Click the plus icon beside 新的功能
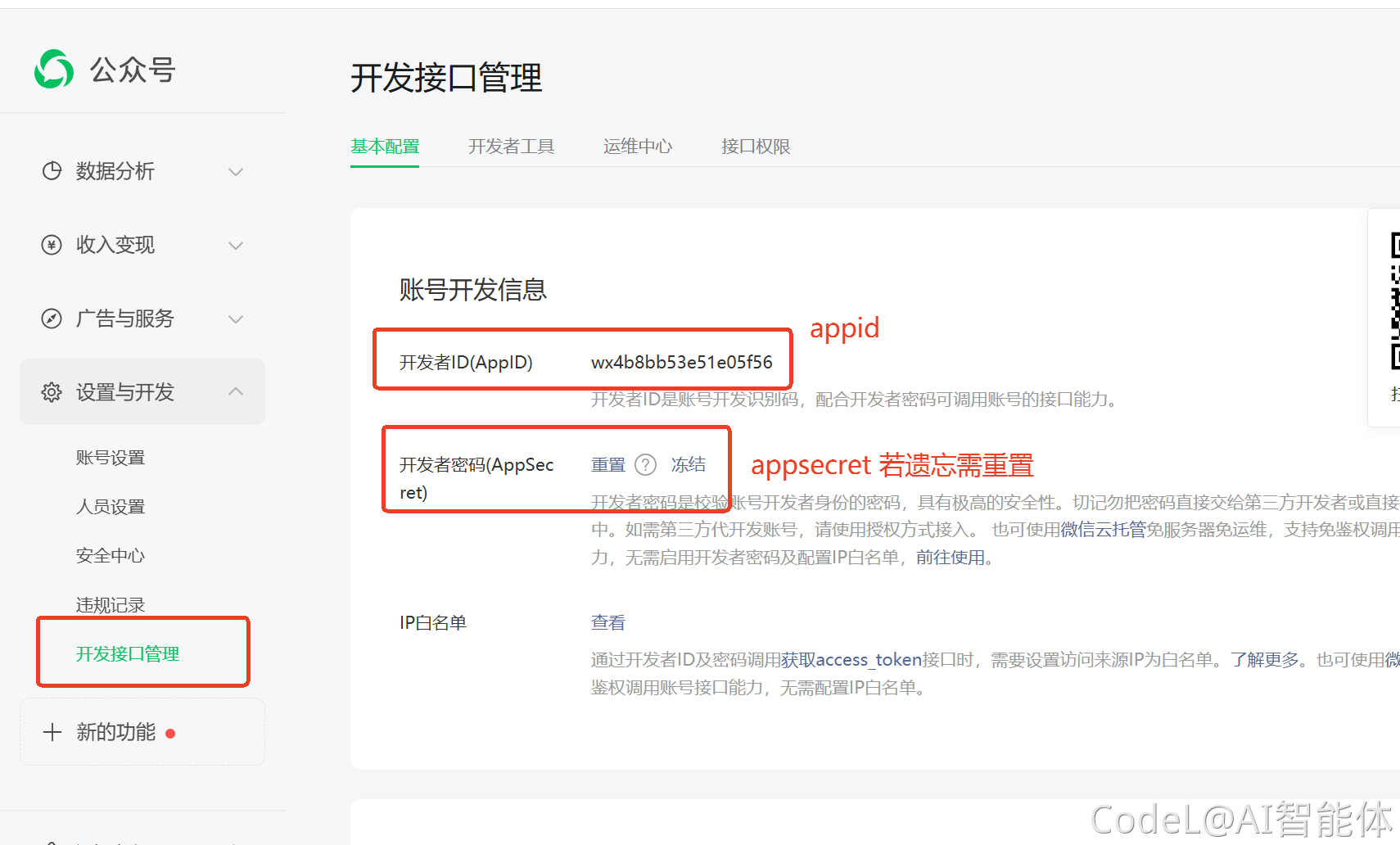 coord(52,731)
